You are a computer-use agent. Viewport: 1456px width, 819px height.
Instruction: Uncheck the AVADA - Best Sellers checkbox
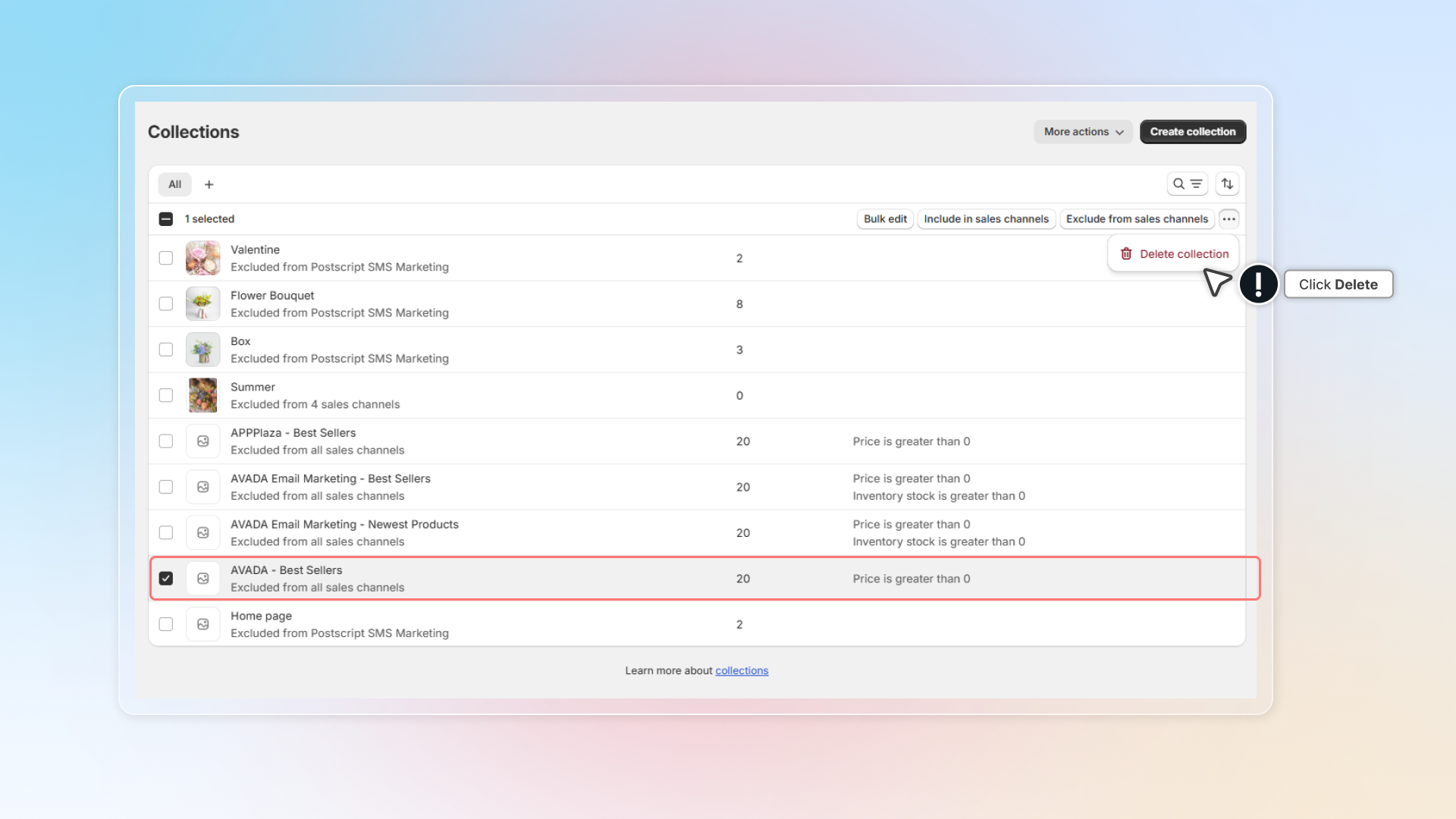click(x=166, y=579)
